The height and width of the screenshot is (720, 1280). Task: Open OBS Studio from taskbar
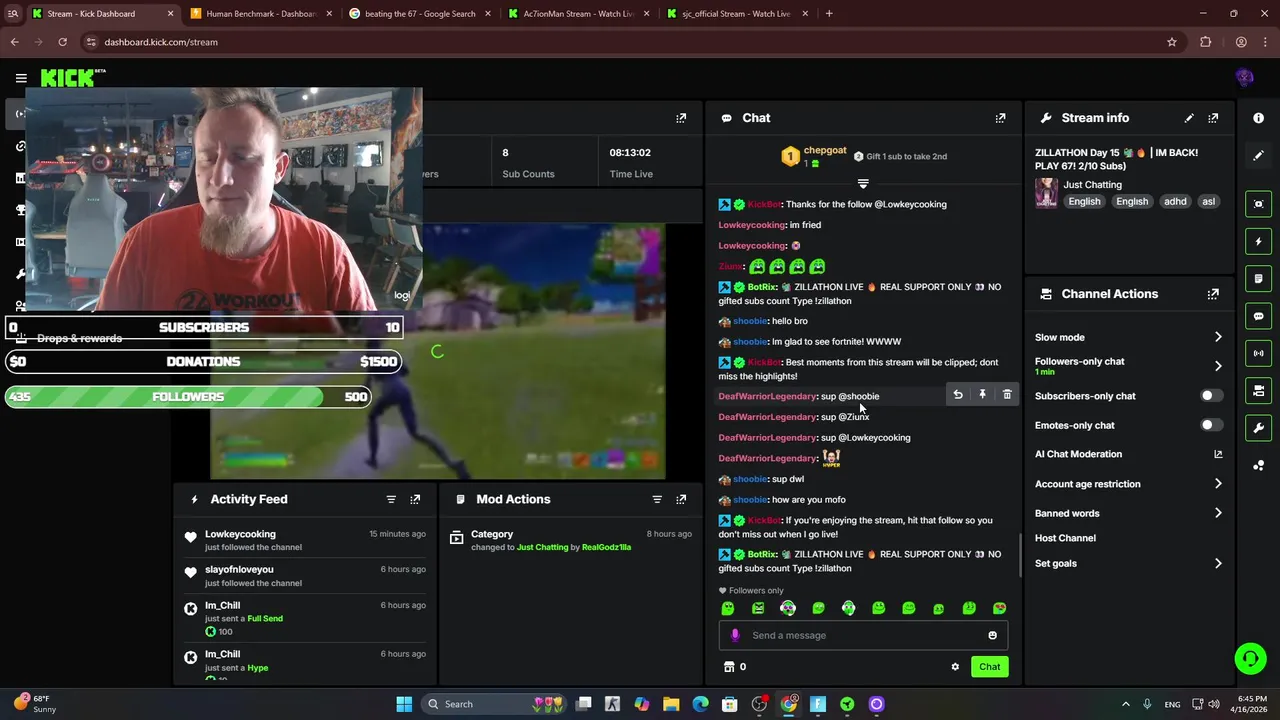click(x=759, y=704)
